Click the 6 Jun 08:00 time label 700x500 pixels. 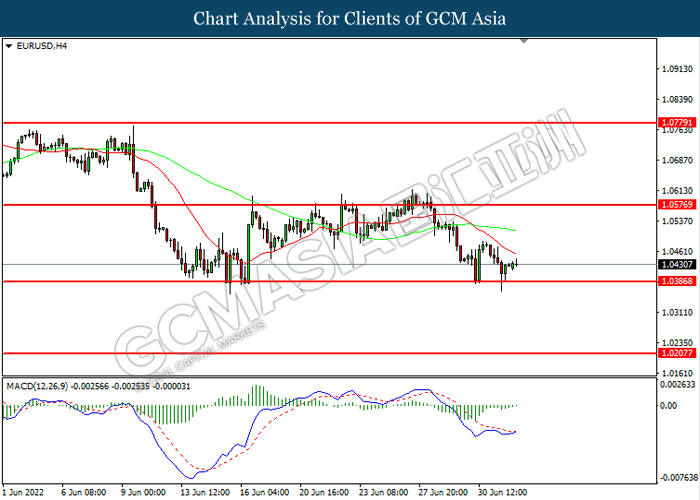83,492
